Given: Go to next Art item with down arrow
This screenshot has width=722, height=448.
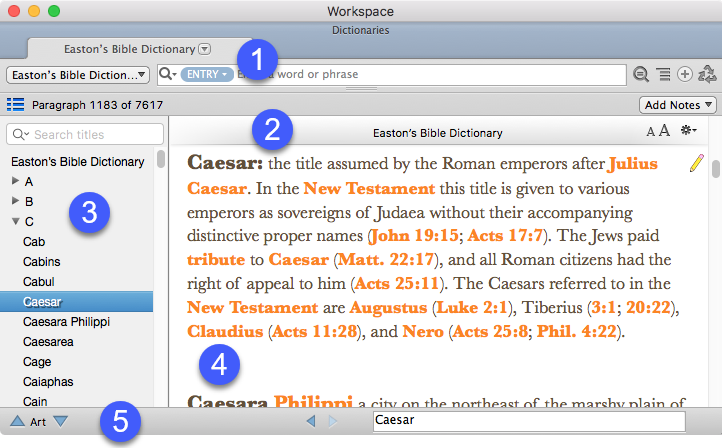Looking at the screenshot, I should pyautogui.click(x=61, y=422).
